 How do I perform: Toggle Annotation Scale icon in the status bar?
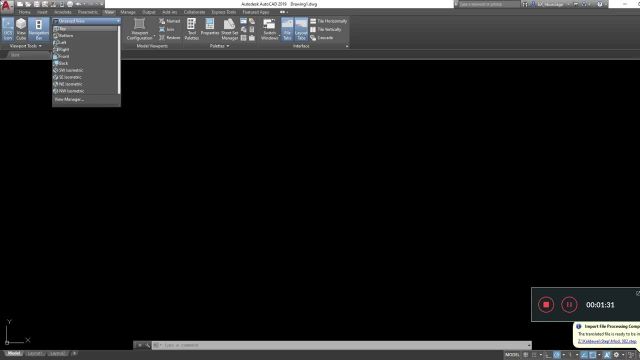pos(607,355)
